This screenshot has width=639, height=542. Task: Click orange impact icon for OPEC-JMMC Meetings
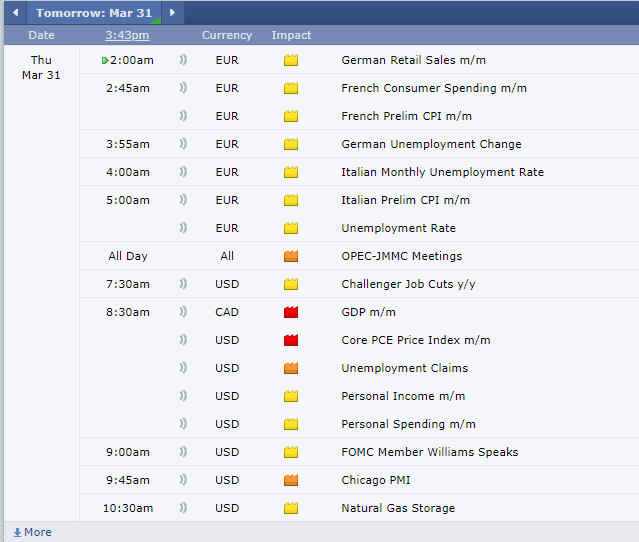[x=291, y=256]
